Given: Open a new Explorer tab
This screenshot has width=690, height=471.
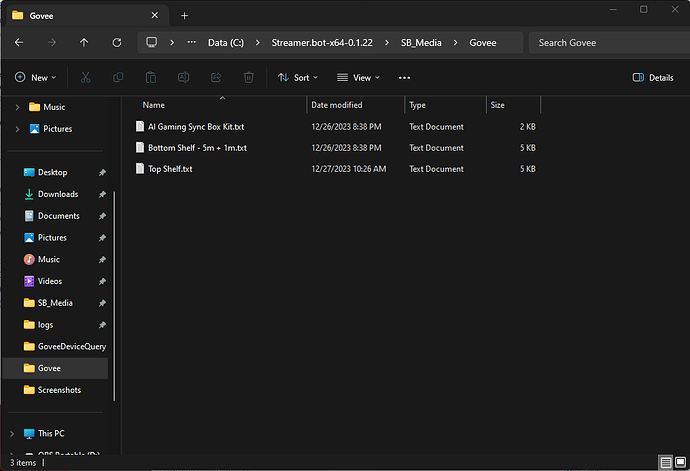Looking at the screenshot, I should (x=184, y=15).
